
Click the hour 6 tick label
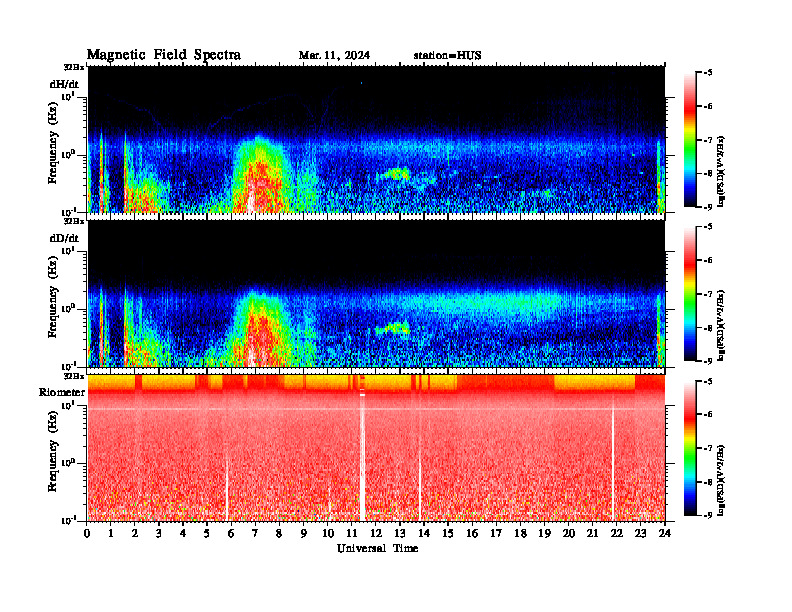point(231,533)
